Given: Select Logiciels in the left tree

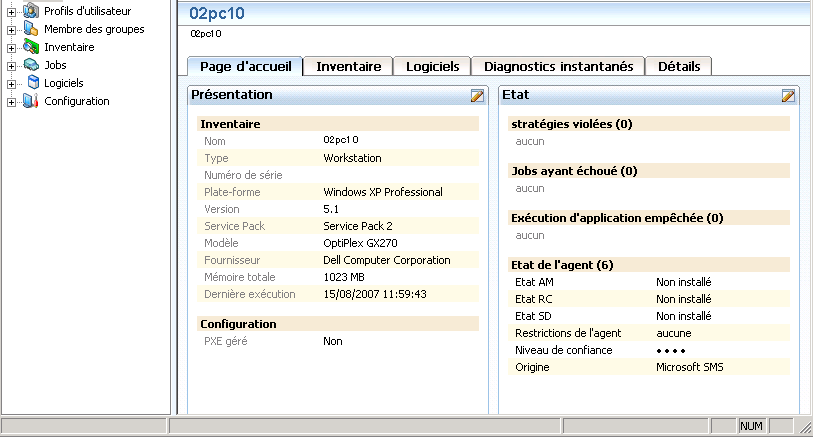Looking at the screenshot, I should coord(64,83).
